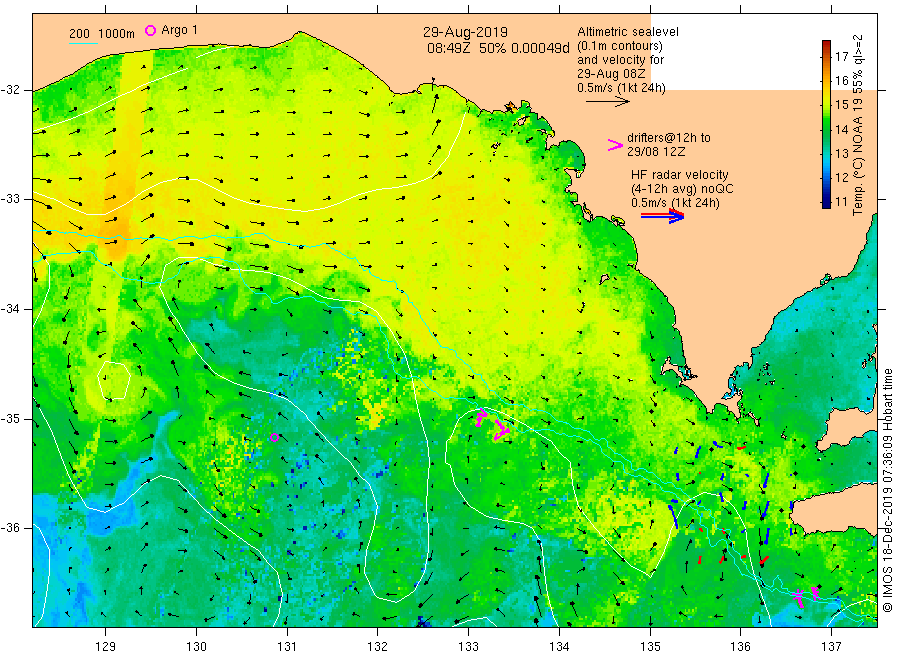Click the 136 longitude axis label

[740, 647]
